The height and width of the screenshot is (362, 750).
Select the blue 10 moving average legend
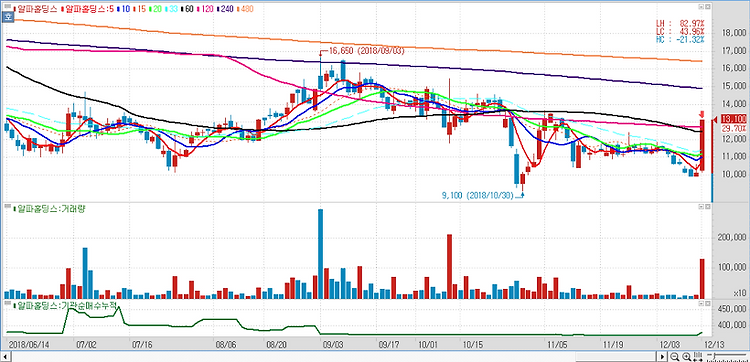coord(124,9)
